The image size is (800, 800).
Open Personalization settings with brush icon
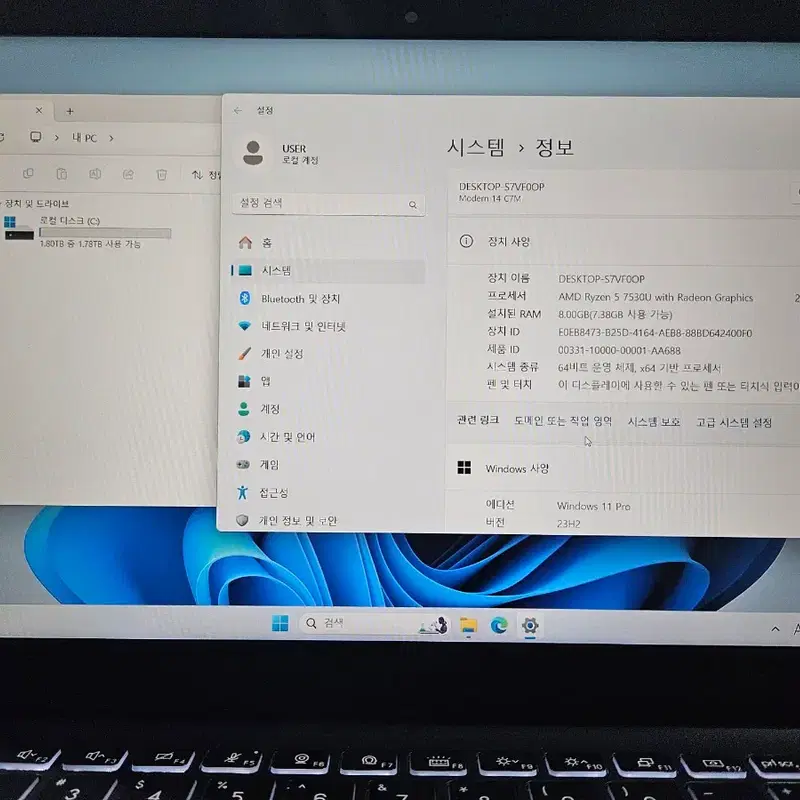coord(328,354)
